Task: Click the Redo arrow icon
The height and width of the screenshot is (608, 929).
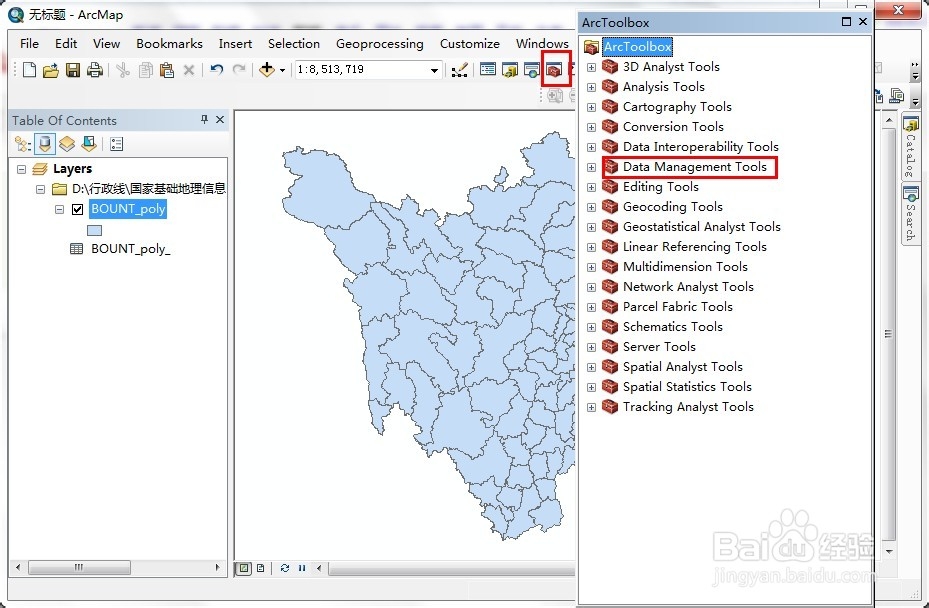Action: coord(239,70)
